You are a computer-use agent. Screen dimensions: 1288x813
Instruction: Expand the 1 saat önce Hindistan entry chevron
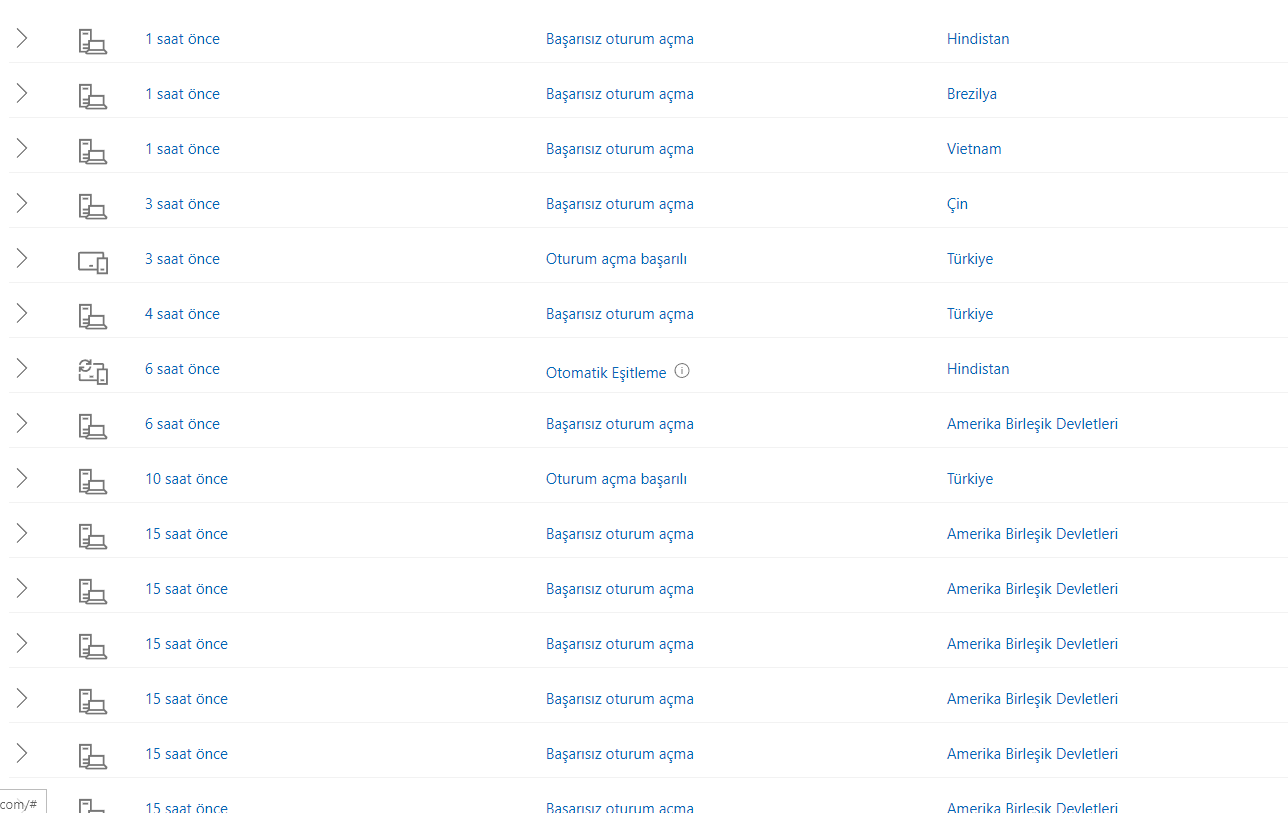coord(22,39)
